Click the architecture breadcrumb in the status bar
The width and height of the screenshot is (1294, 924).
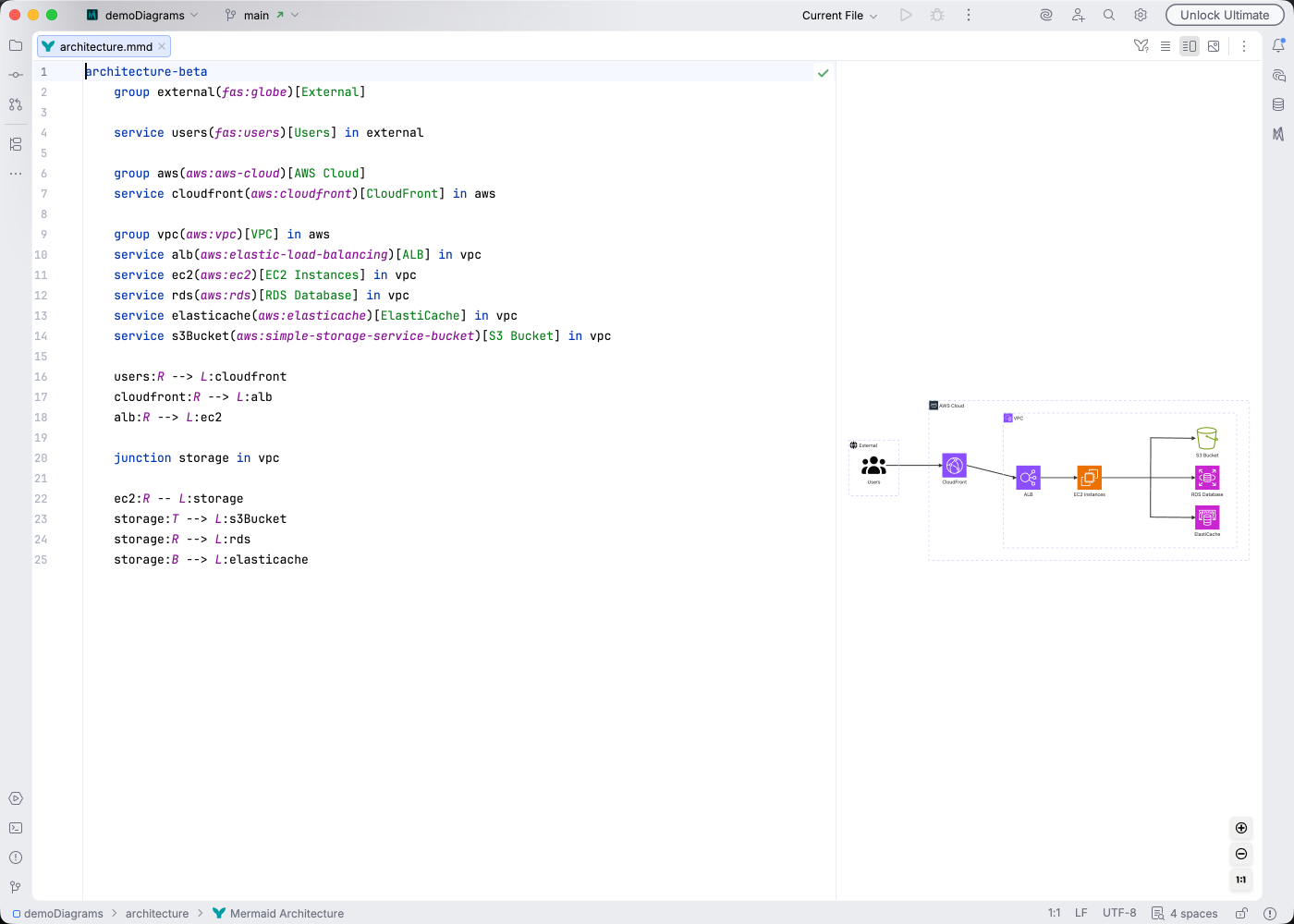[157, 913]
